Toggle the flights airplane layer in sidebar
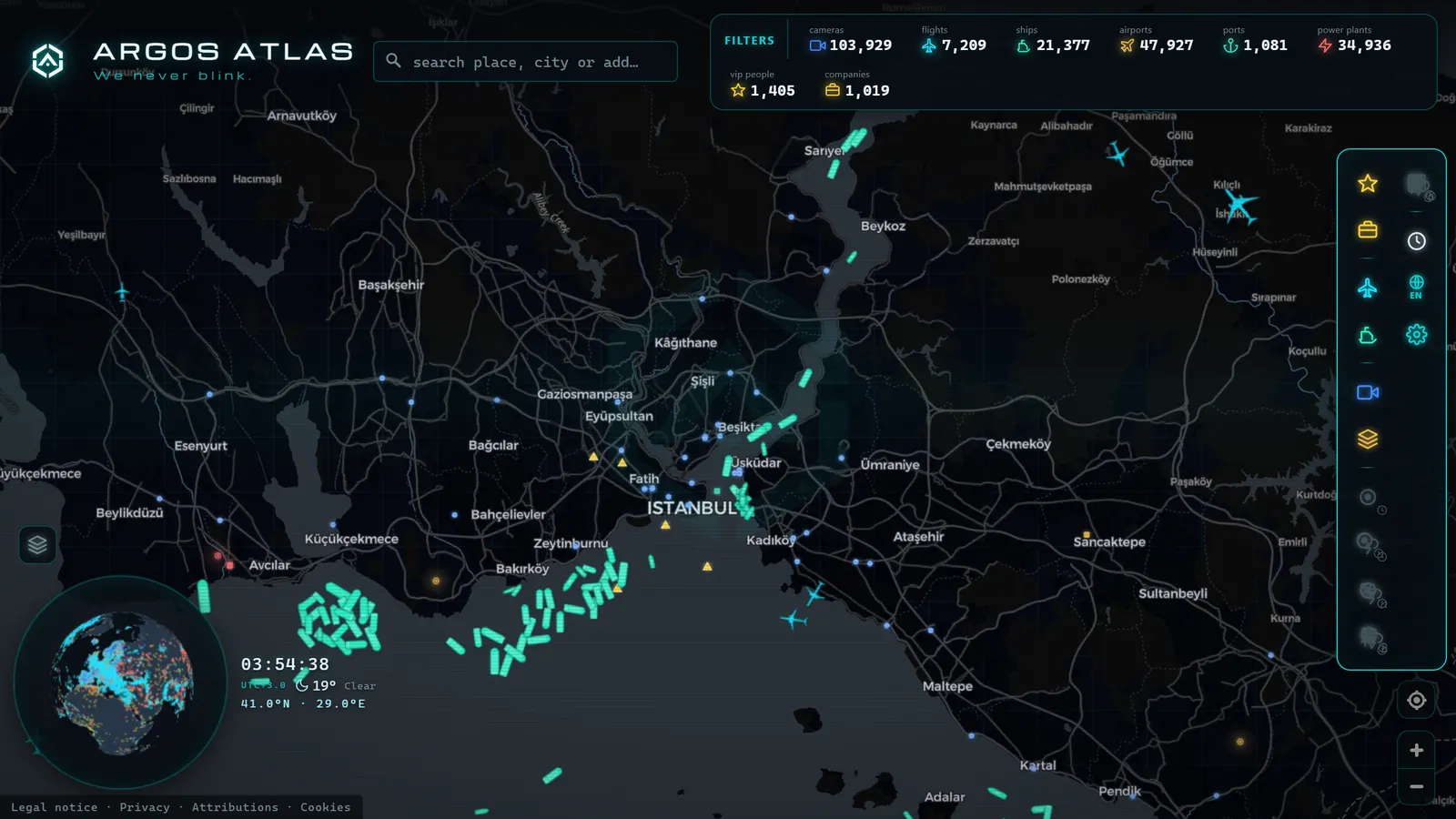This screenshot has width=1456, height=819. pyautogui.click(x=1367, y=288)
